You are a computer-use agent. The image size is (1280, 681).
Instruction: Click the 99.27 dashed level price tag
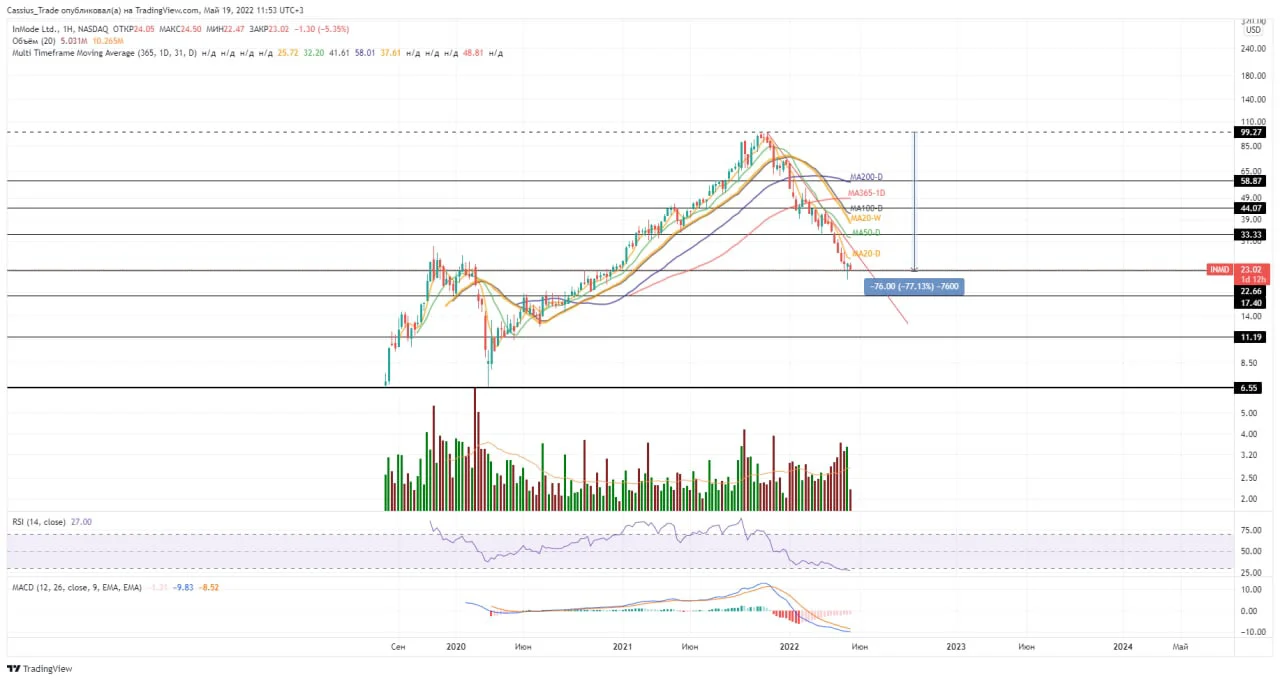[1250, 132]
